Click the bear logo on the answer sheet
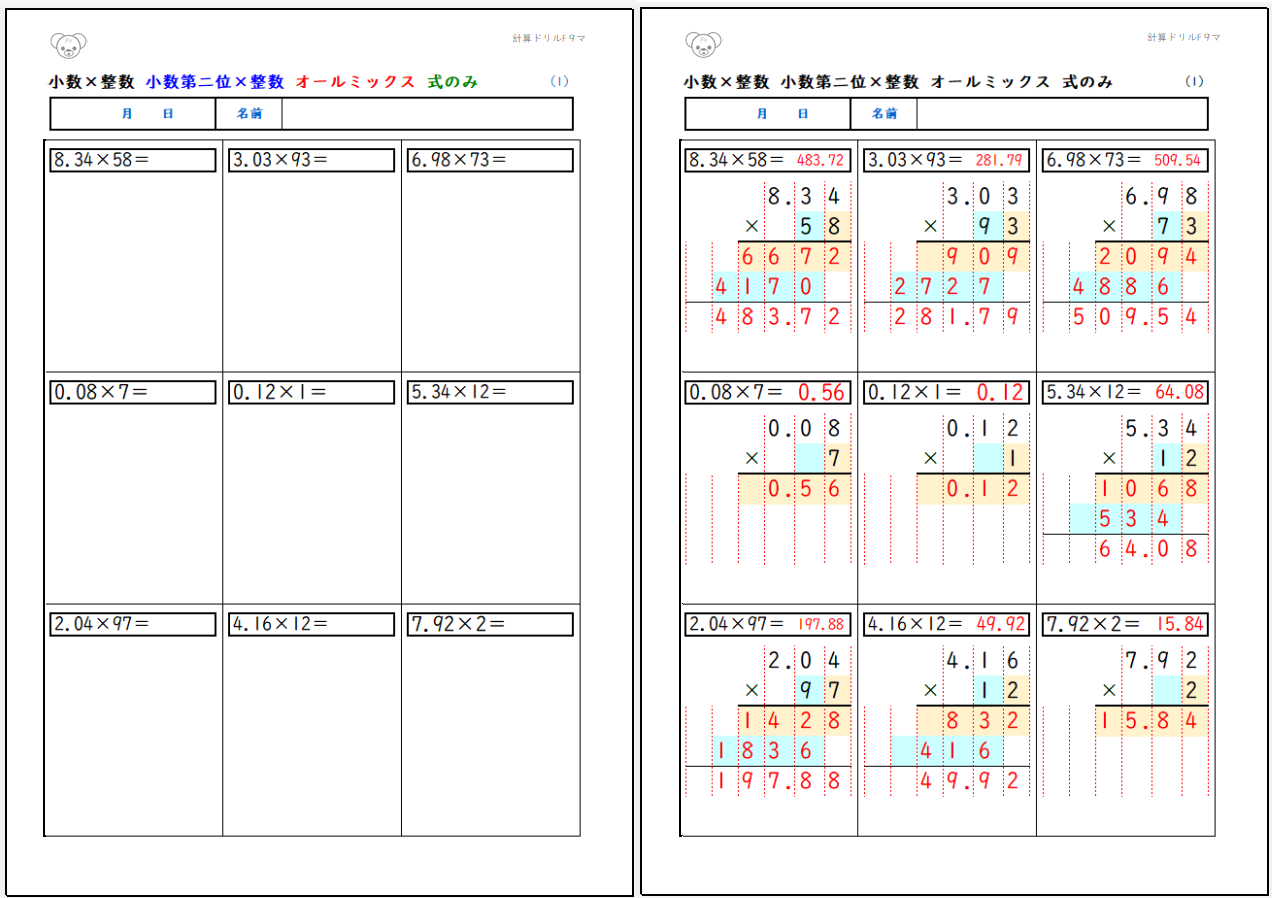1272x898 pixels. pos(703,45)
